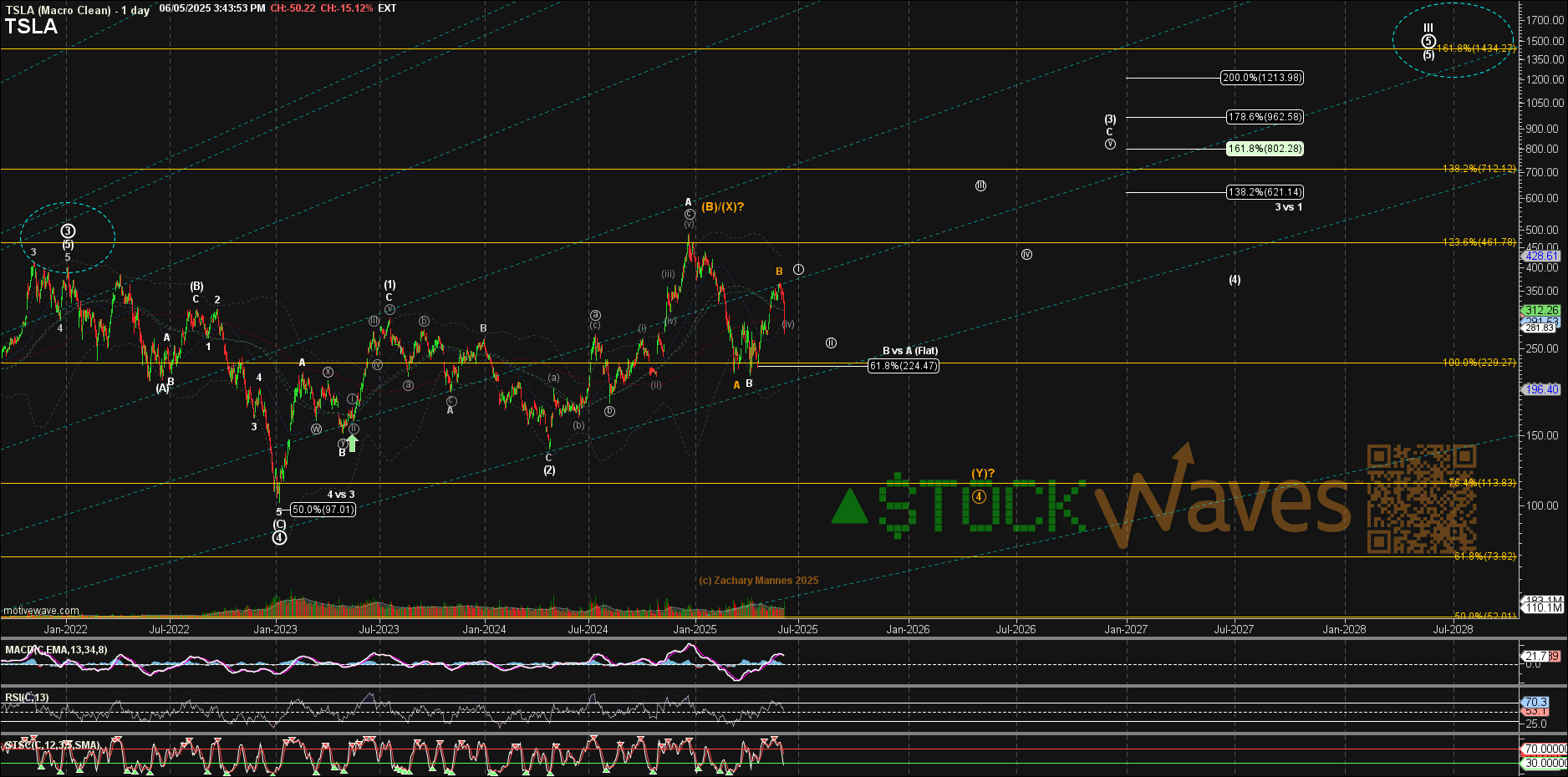Click the 30.0000 stochastic level tag
The width and height of the screenshot is (1568, 777).
pyautogui.click(x=1544, y=763)
